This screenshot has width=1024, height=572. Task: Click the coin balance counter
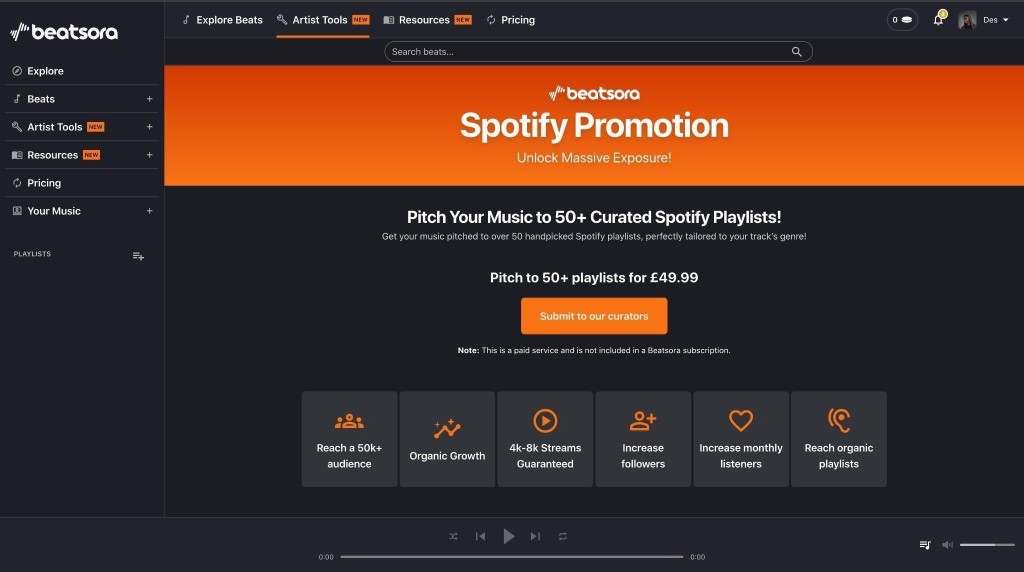[x=902, y=20]
